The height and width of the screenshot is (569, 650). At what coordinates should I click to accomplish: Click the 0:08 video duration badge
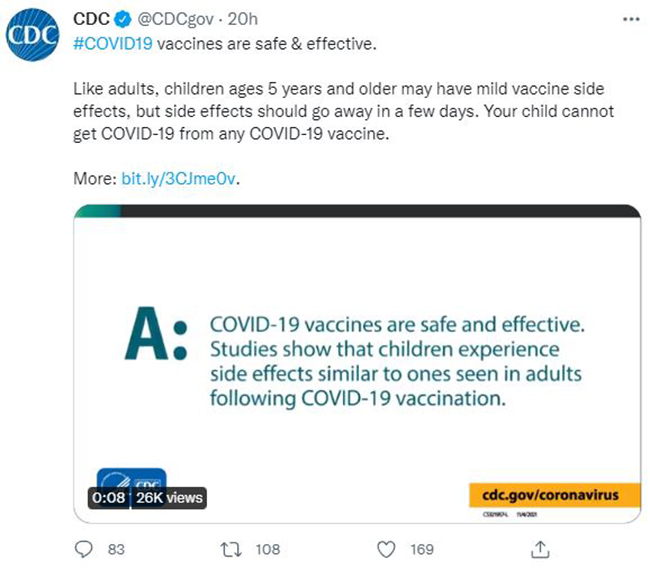109,497
